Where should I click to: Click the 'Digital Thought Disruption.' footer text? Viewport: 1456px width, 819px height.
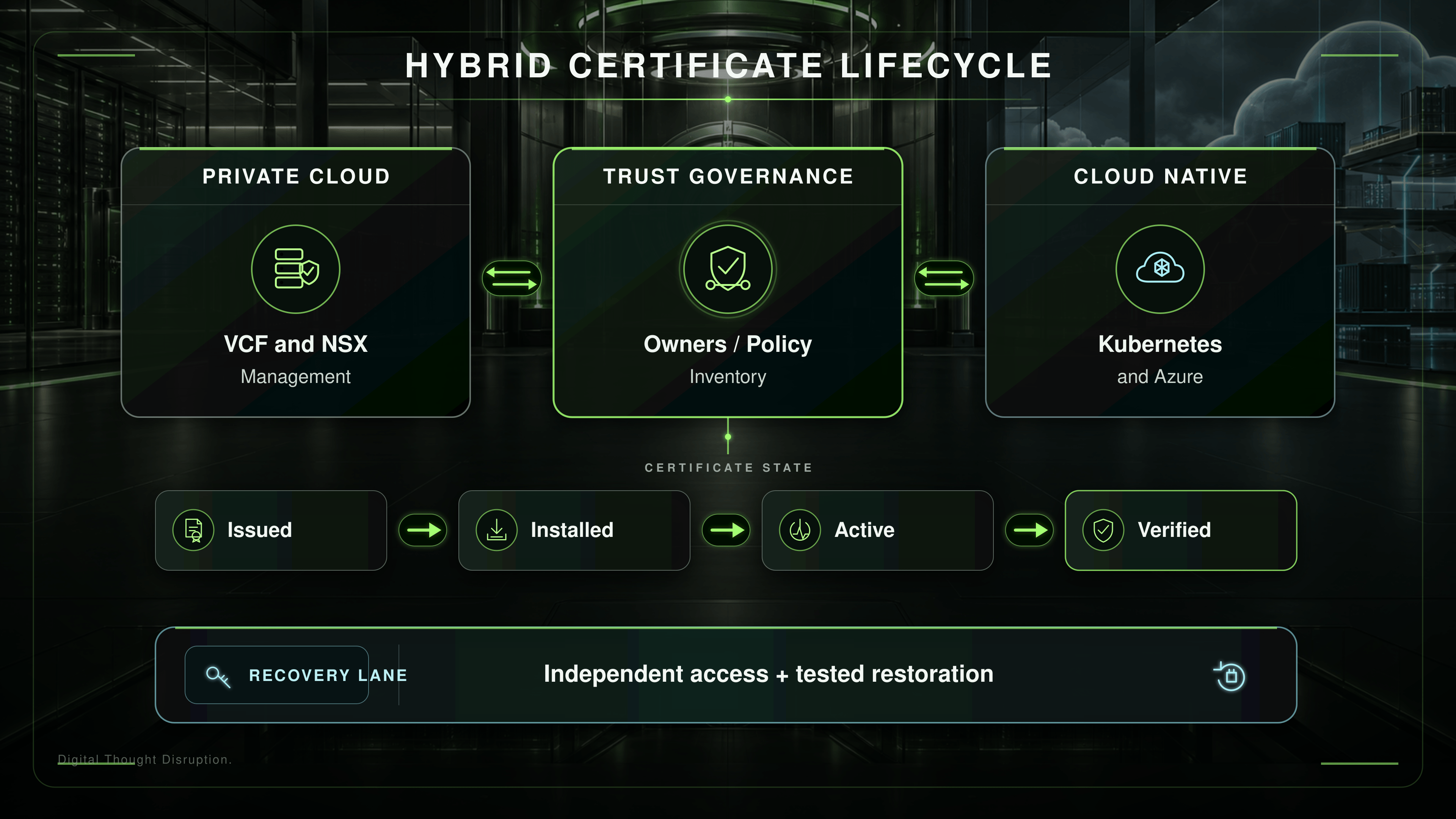(x=145, y=759)
